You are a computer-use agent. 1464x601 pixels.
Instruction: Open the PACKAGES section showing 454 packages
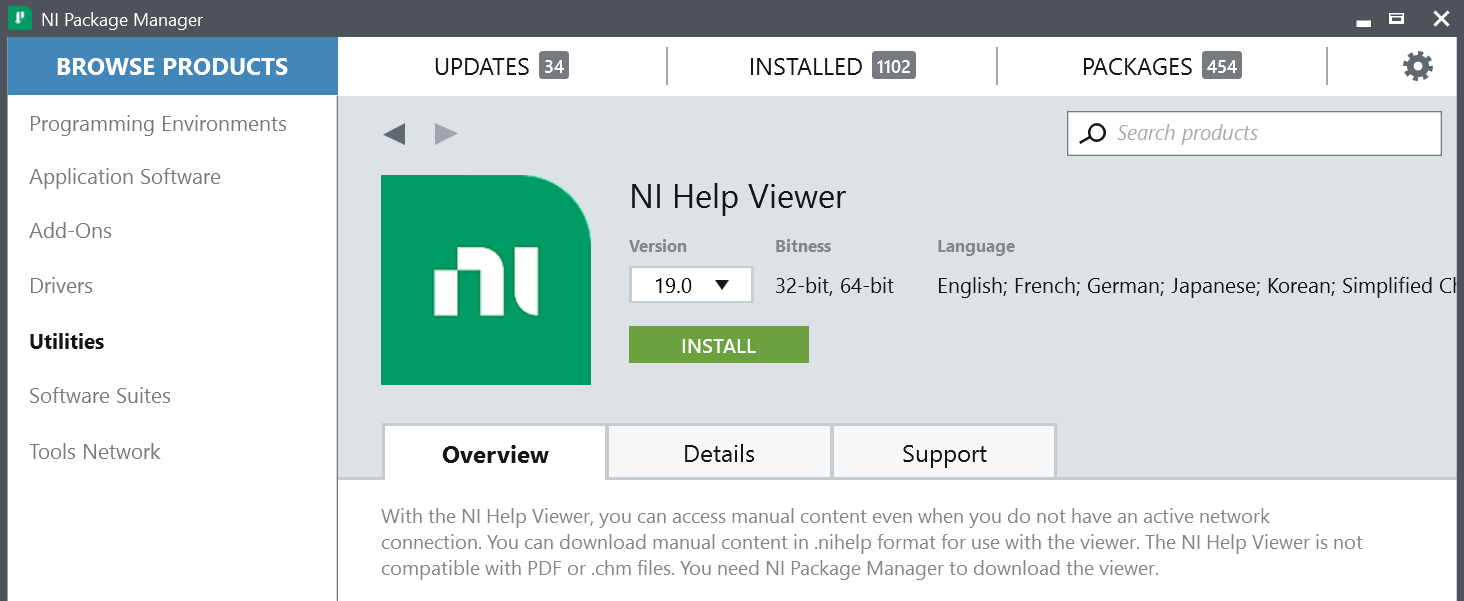click(x=1160, y=66)
